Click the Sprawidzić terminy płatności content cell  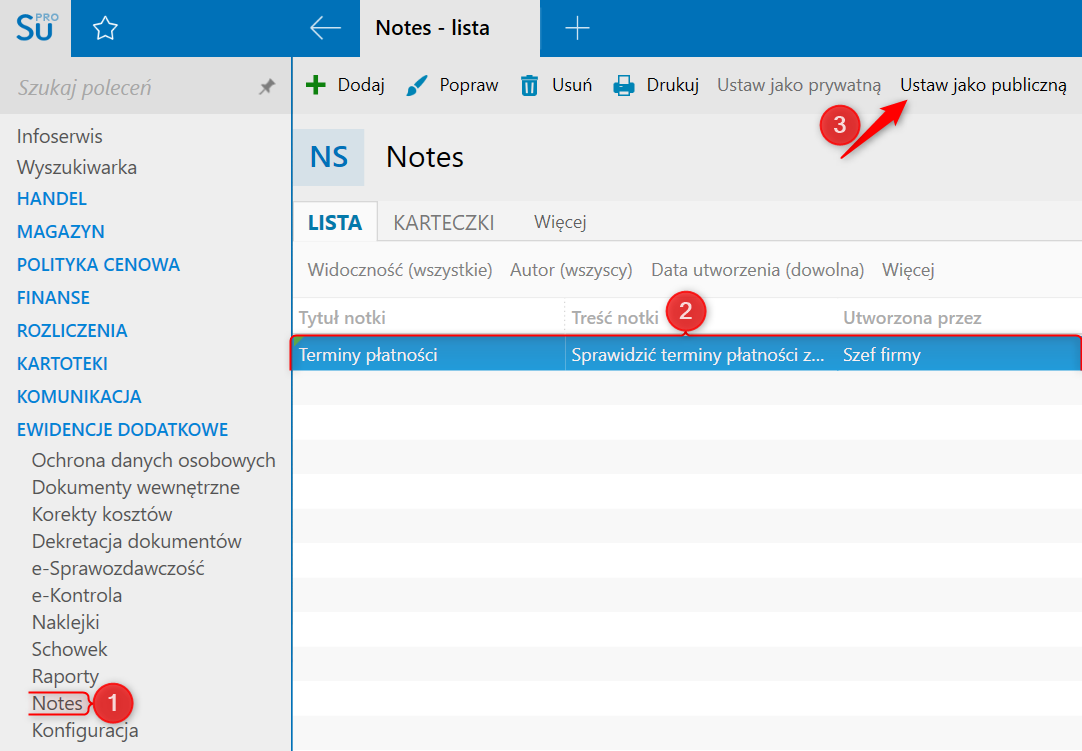[x=702, y=355]
